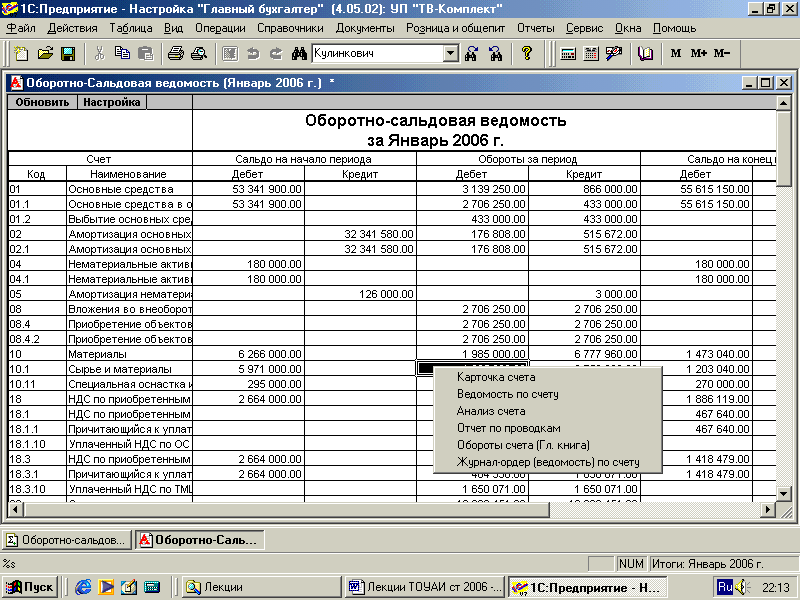Switch to Лекции ТОУАИ ст 2006 Word taskbar button
This screenshot has height=600, width=800.
point(425,587)
